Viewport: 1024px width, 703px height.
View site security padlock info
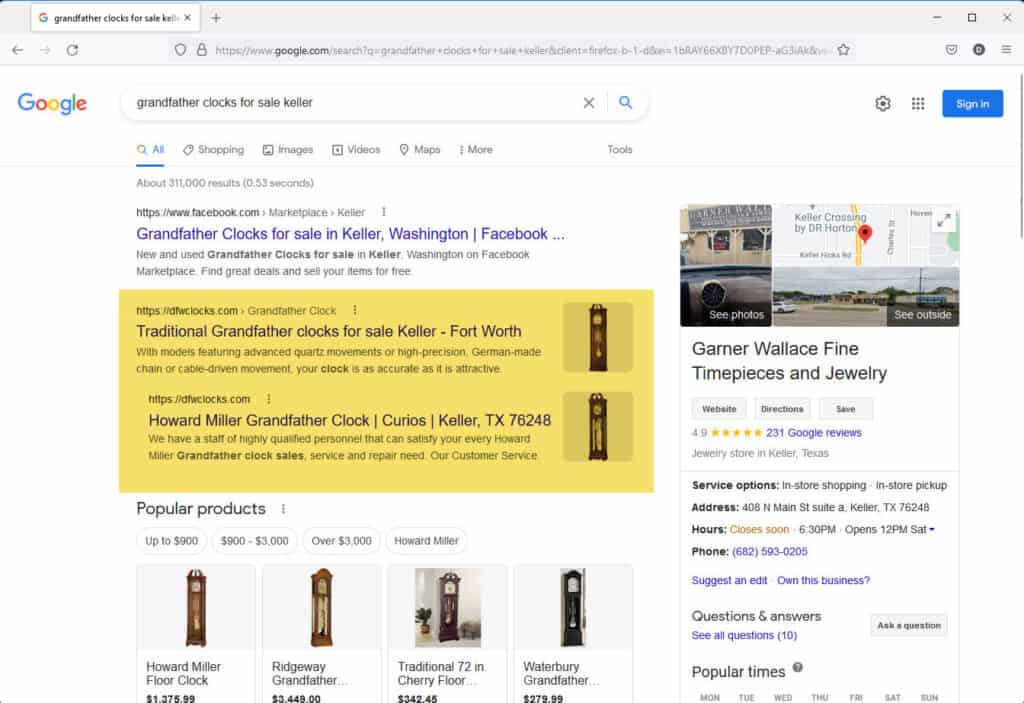202,50
